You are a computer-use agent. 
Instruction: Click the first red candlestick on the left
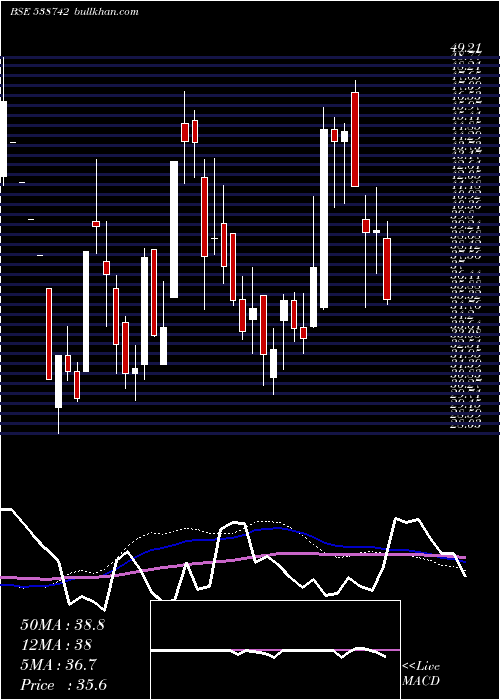coord(49,334)
